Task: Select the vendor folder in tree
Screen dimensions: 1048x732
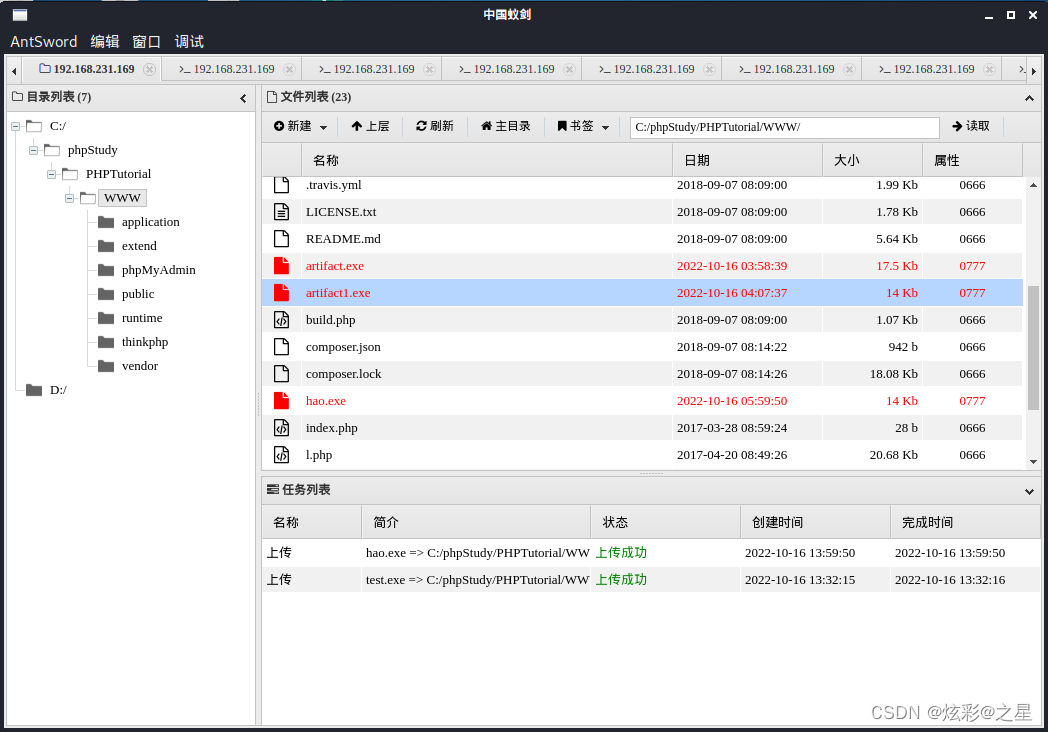Action: pyautogui.click(x=140, y=366)
